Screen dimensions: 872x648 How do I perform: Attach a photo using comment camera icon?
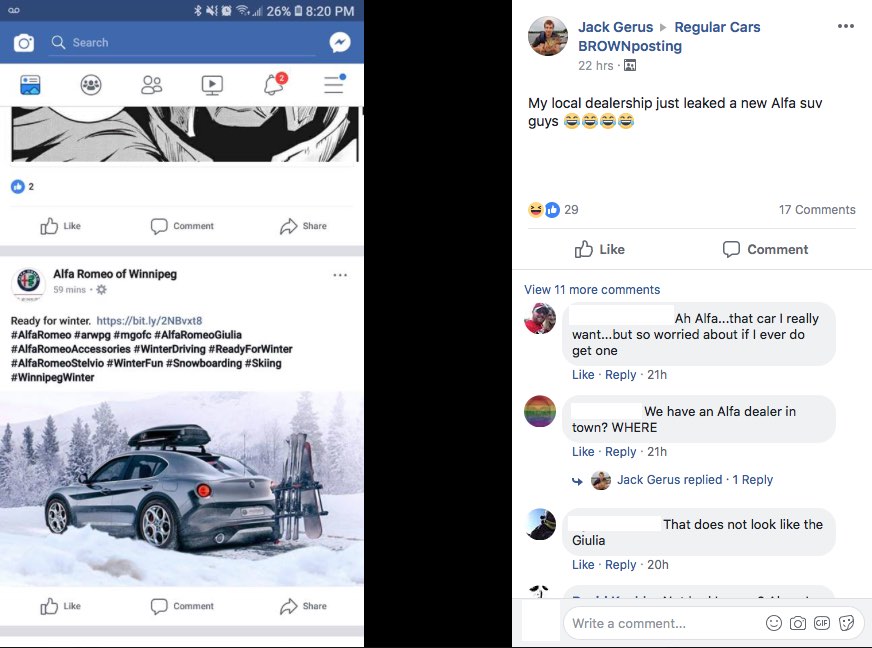click(798, 623)
